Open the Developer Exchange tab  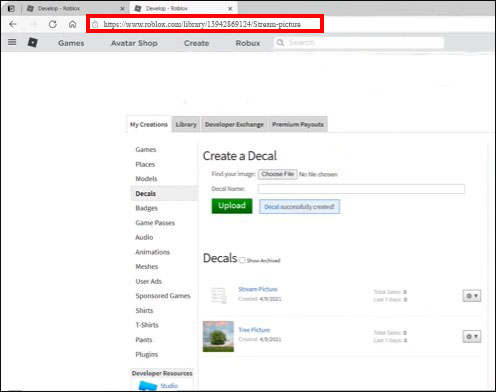click(234, 124)
